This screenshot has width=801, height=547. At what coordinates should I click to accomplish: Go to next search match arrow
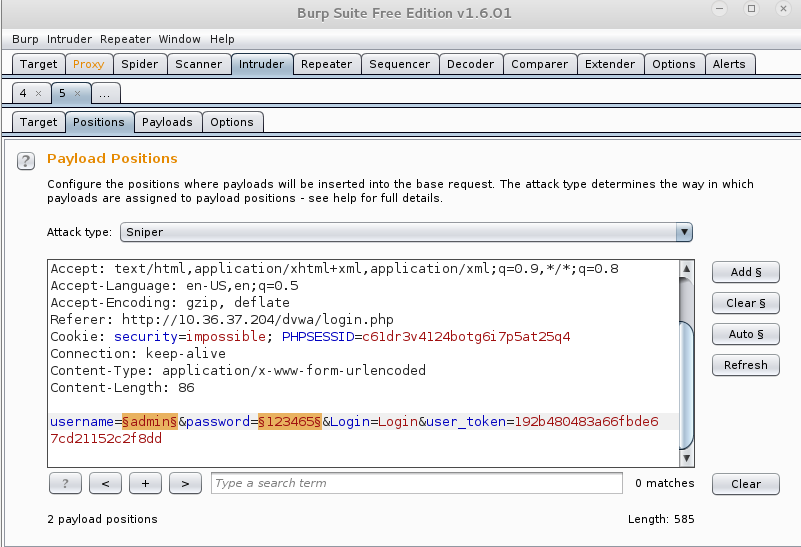[x=185, y=483]
